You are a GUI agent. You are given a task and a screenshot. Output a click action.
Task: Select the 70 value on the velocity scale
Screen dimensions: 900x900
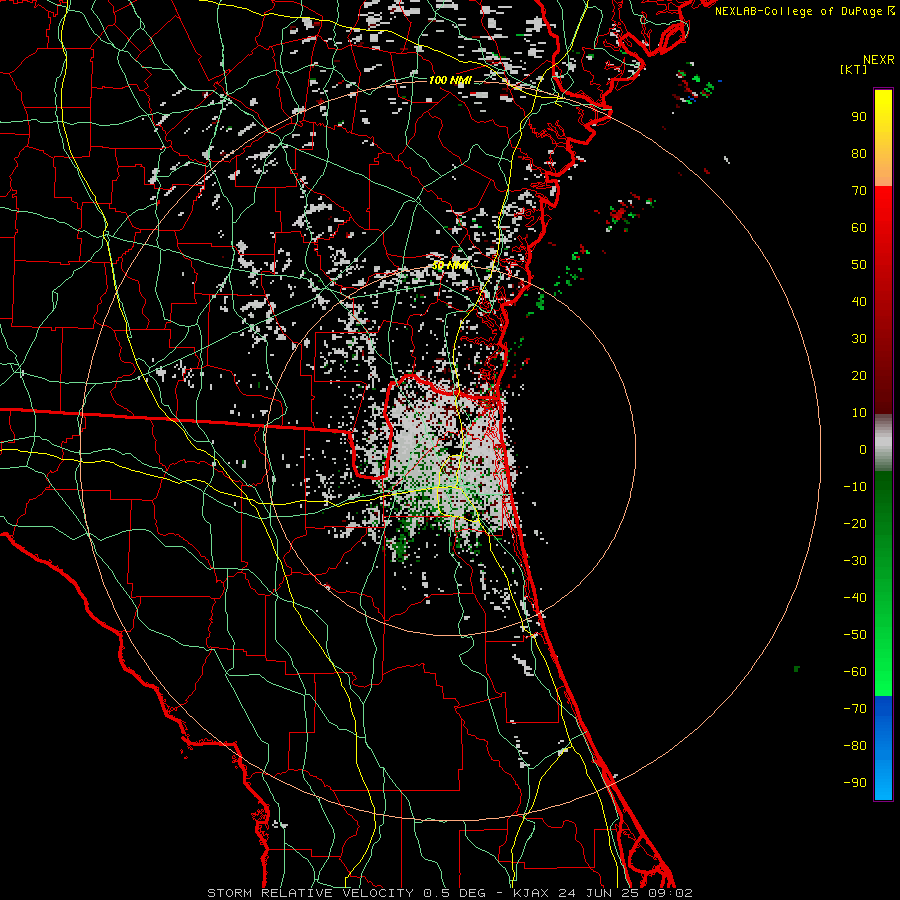859,191
